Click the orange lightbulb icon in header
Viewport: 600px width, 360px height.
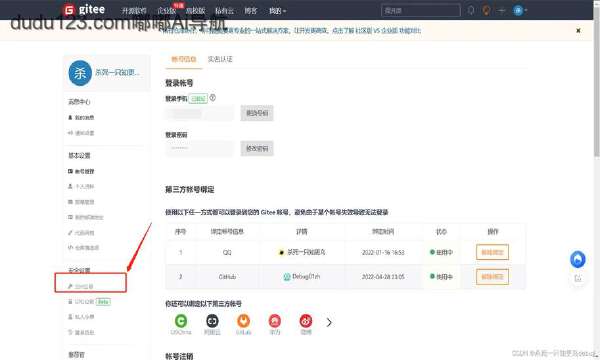click(x=486, y=10)
